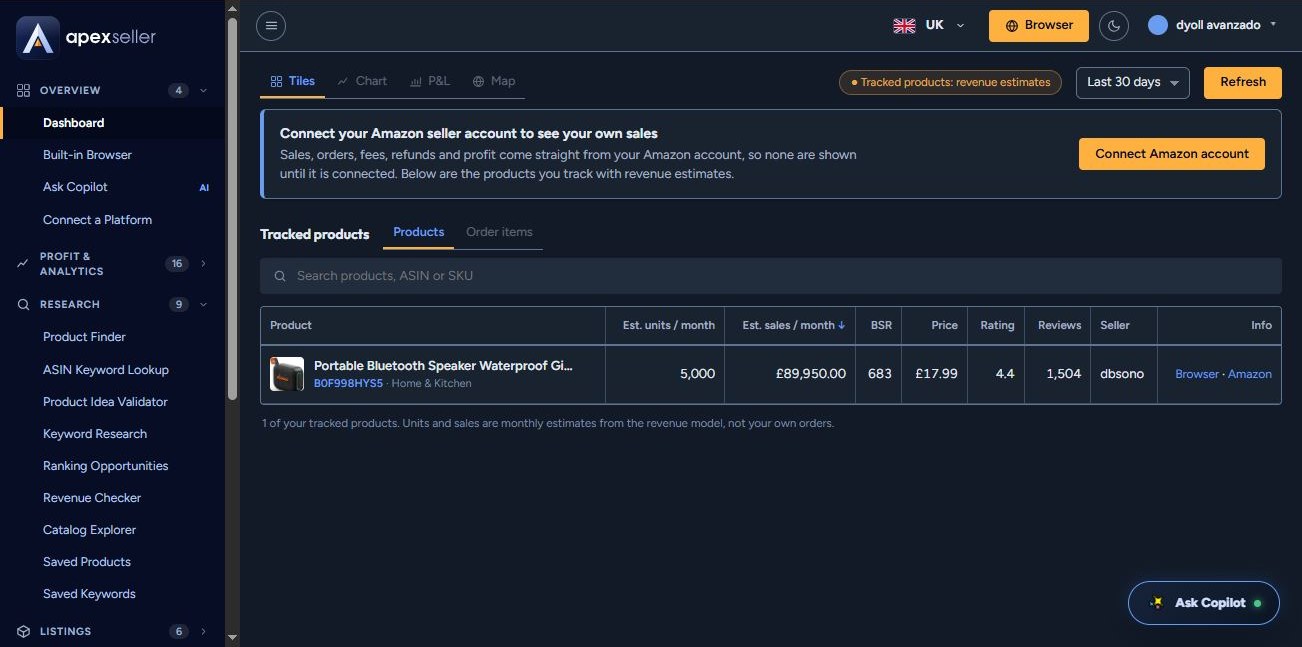Click ASIN B0F998HYS5 link
The height and width of the screenshot is (647, 1302).
tap(349, 383)
